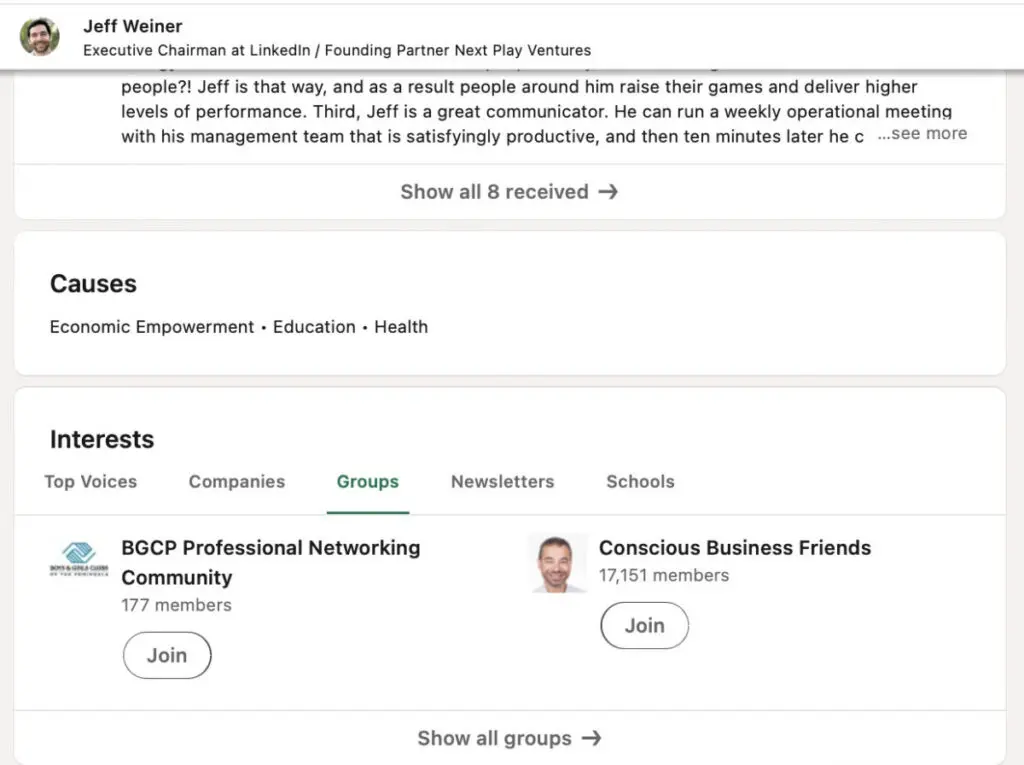Viewport: 1024px width, 765px height.
Task: Open the Schools tab
Action: 639,482
